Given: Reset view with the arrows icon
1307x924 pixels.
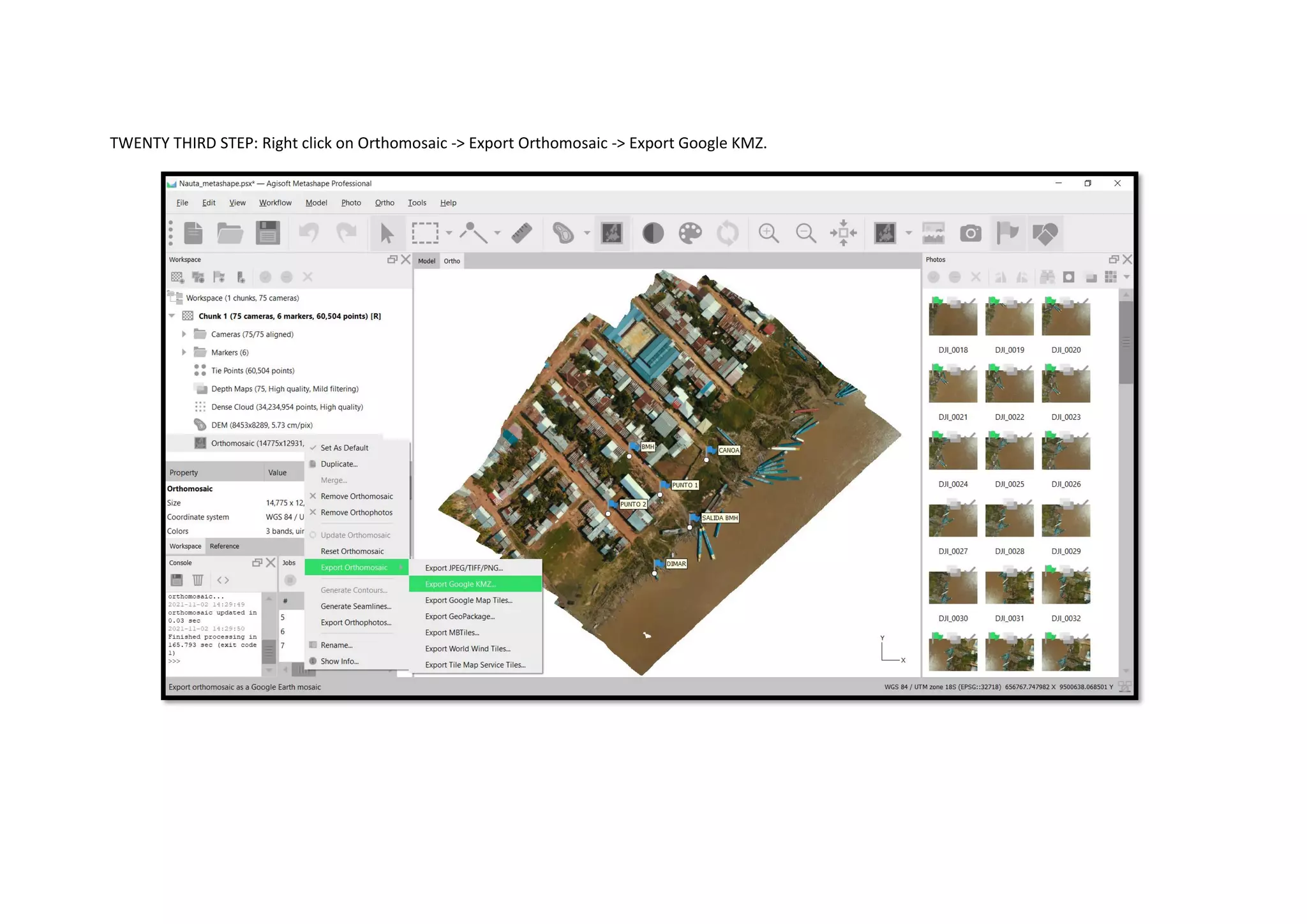Looking at the screenshot, I should 844,233.
